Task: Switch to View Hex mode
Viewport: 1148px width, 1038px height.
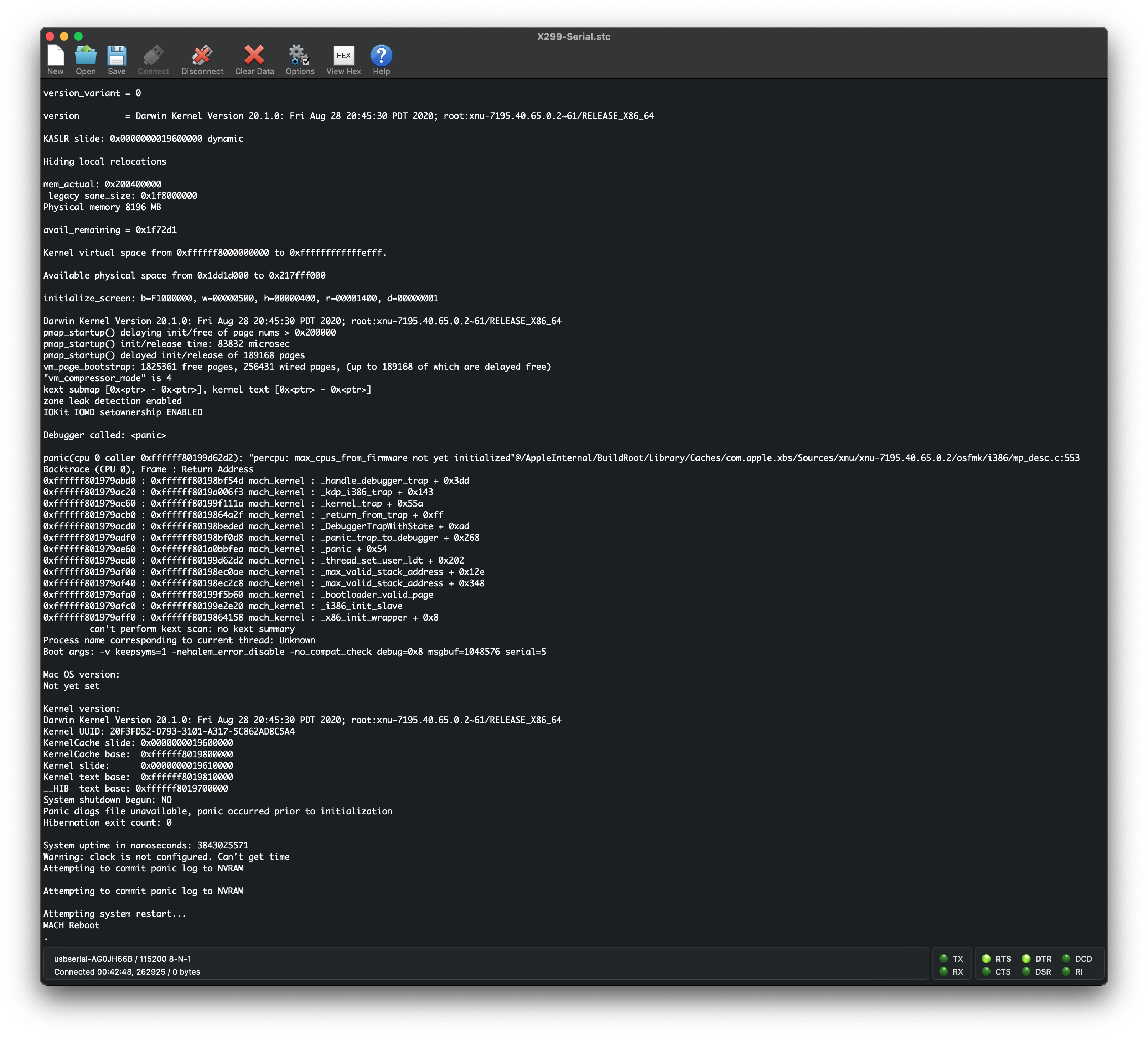Action: [x=343, y=56]
